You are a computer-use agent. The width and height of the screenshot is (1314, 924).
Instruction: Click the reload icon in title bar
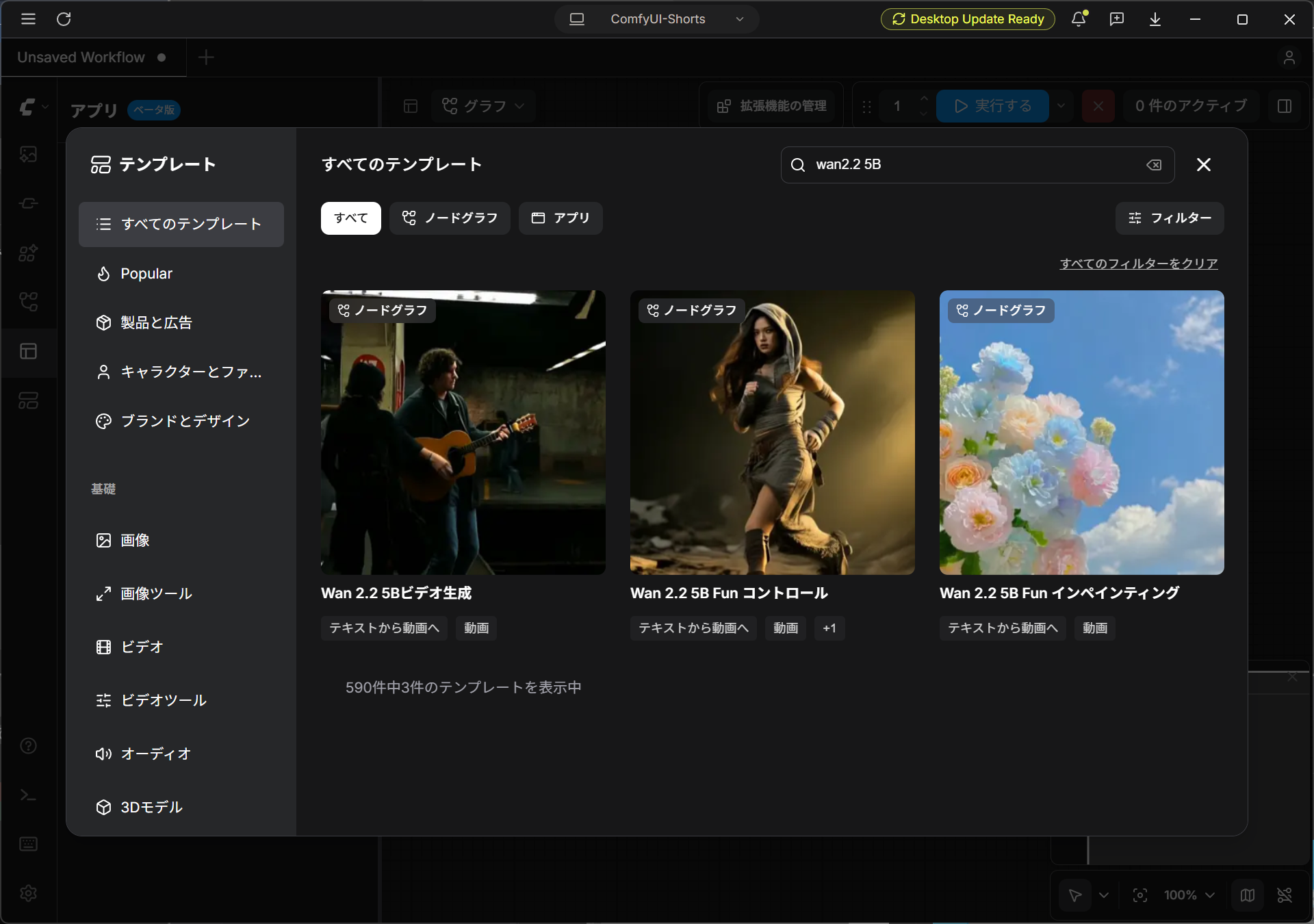point(64,19)
